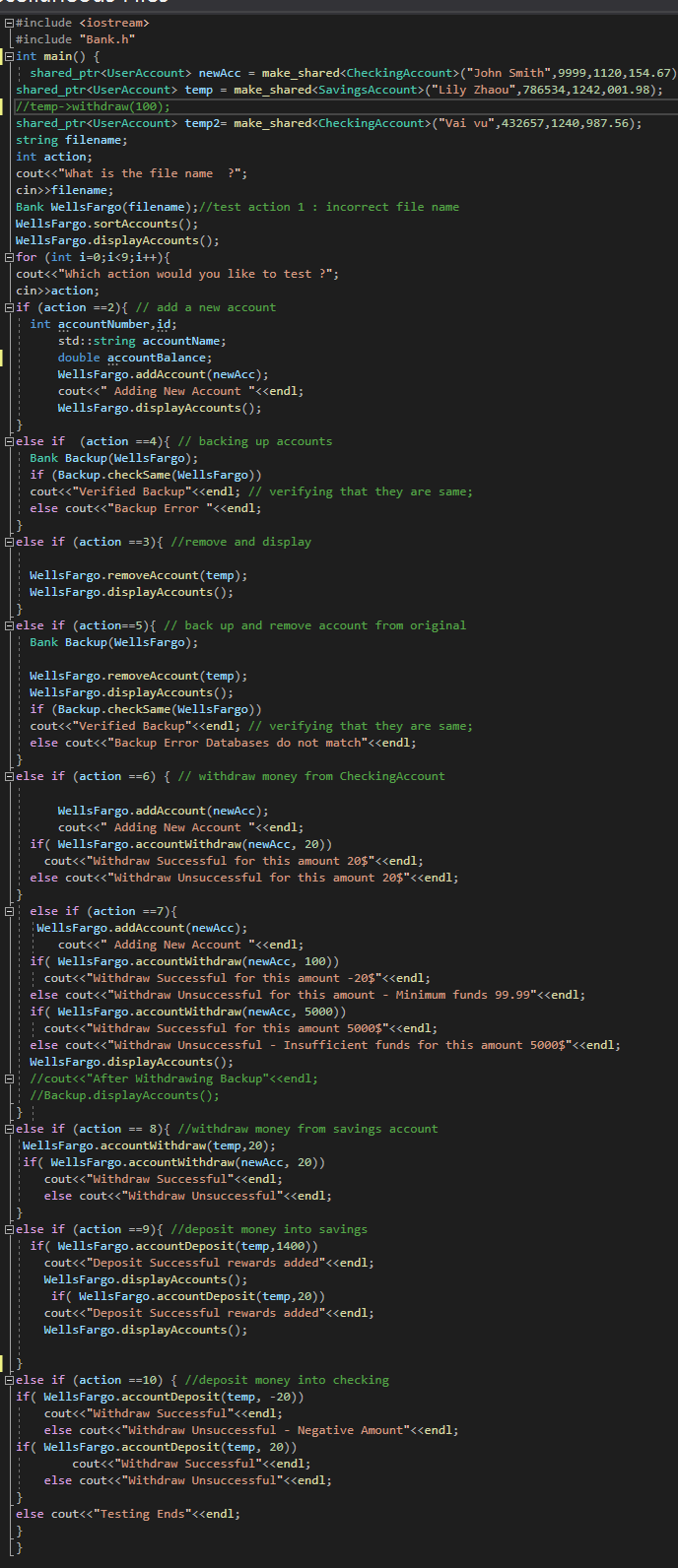Click the else cout "Testing Ends" line
Screen dimensions: 678x1568
pos(128,1514)
